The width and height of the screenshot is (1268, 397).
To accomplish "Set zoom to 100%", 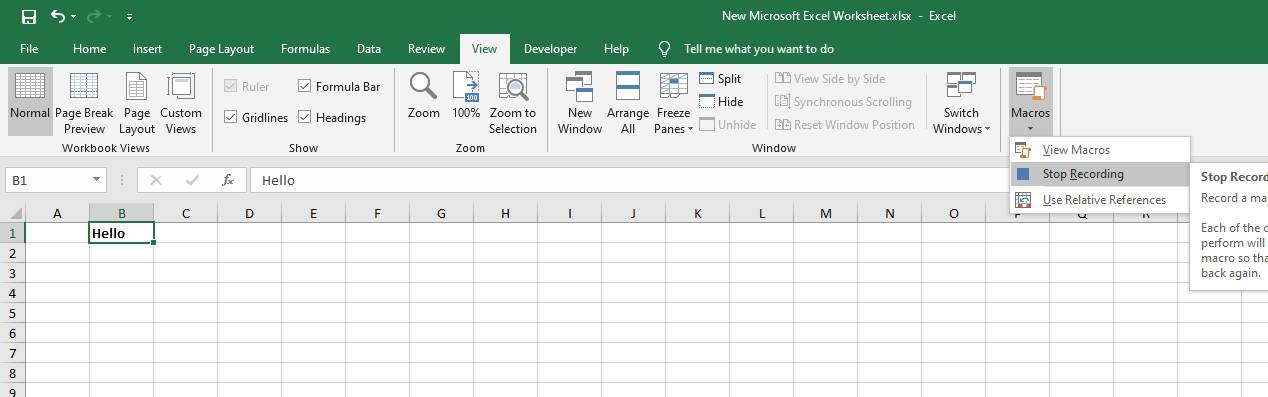I will 466,96.
